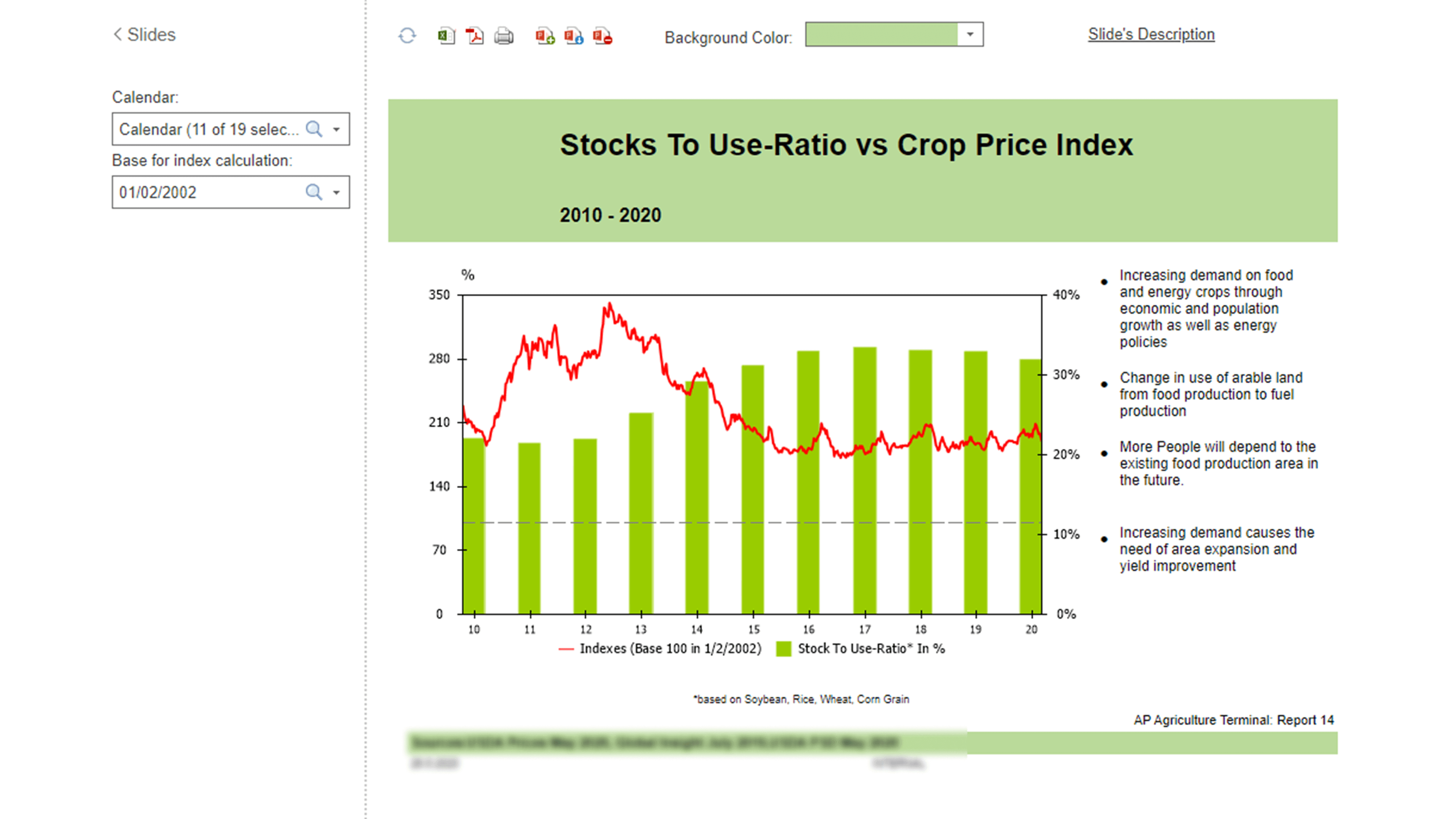
Task: Click the refresh slide icon
Action: [407, 36]
